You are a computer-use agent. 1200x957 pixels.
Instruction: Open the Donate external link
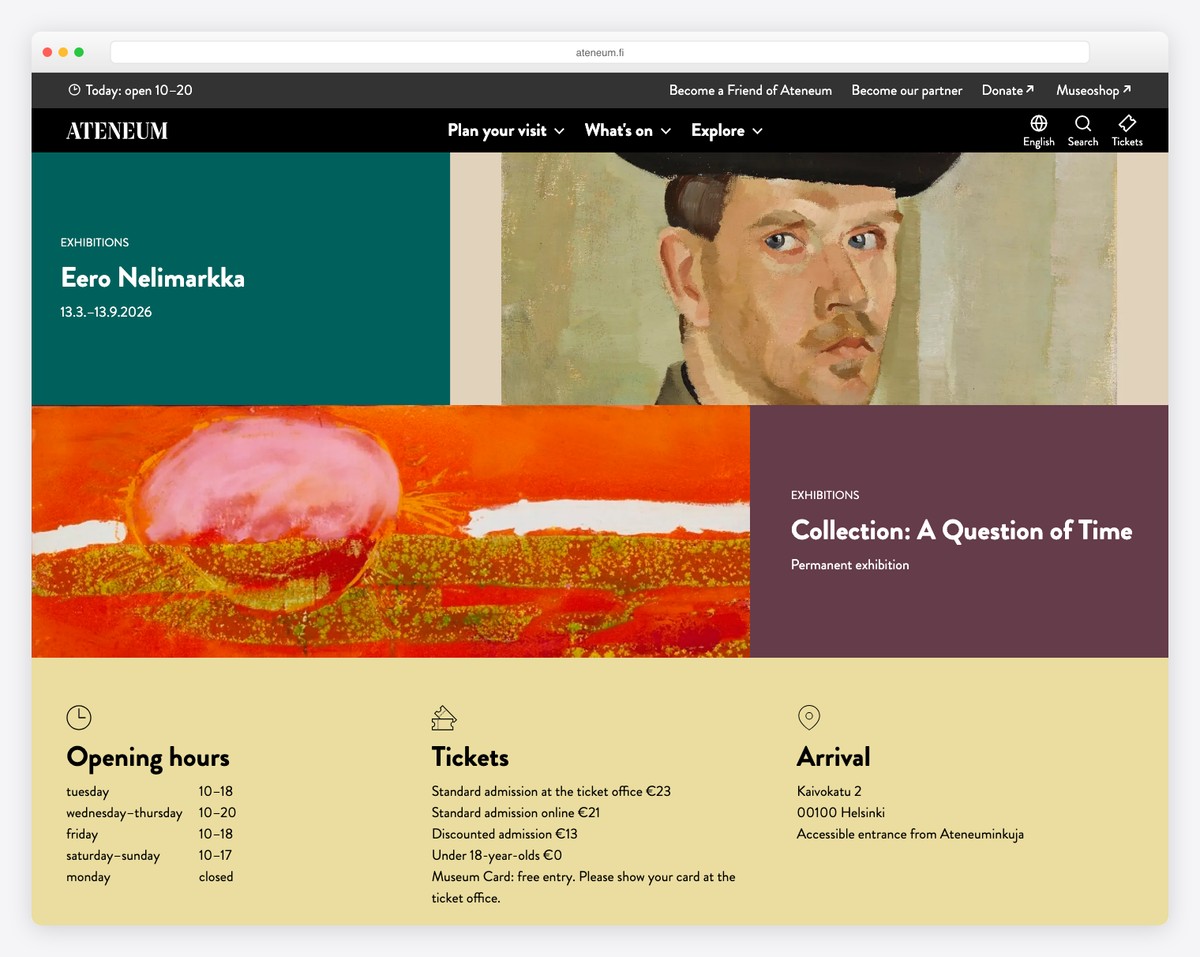1007,90
